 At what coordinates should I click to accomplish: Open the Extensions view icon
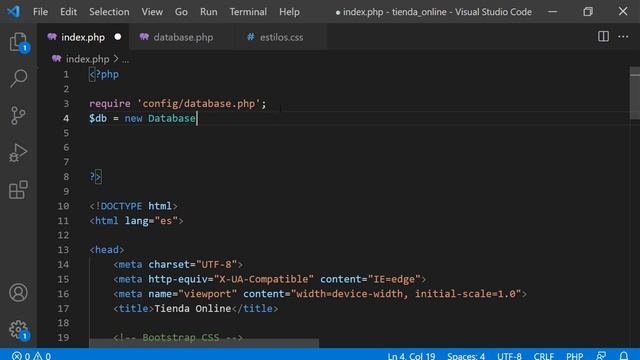18,190
